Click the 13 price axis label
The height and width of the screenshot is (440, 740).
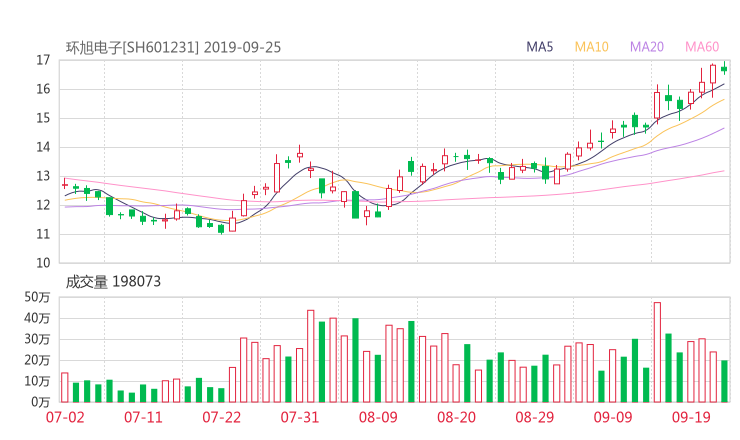43,176
